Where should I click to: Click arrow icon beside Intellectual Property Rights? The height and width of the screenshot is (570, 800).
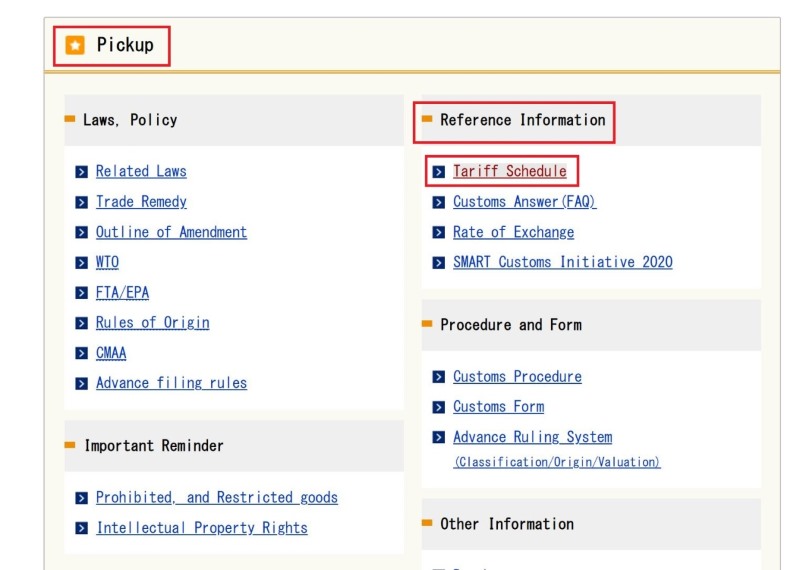(x=82, y=528)
